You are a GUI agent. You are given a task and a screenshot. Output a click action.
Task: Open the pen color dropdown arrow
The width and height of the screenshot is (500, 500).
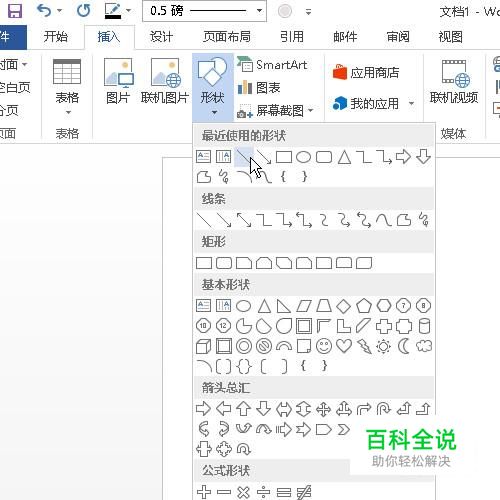[129, 11]
